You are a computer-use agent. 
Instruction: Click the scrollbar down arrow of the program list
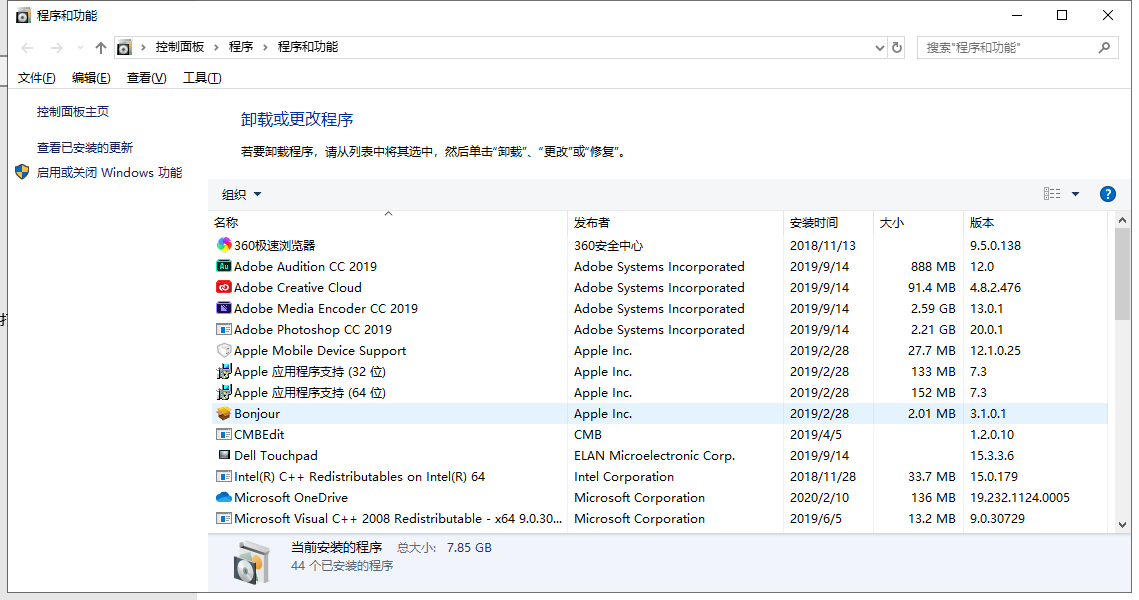coord(1122,524)
